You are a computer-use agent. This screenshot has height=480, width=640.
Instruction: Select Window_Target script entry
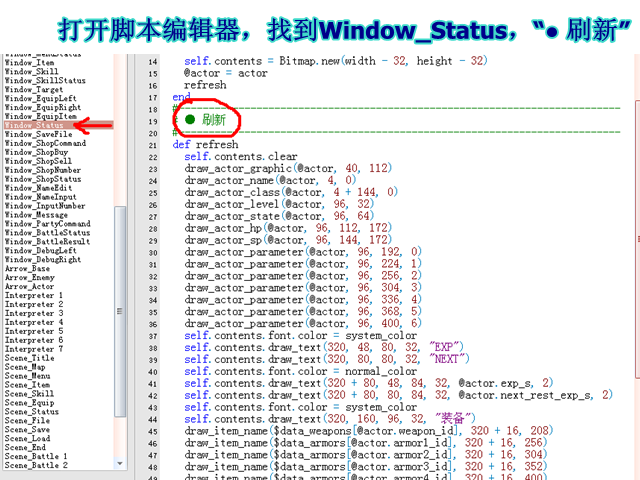(x=34, y=89)
